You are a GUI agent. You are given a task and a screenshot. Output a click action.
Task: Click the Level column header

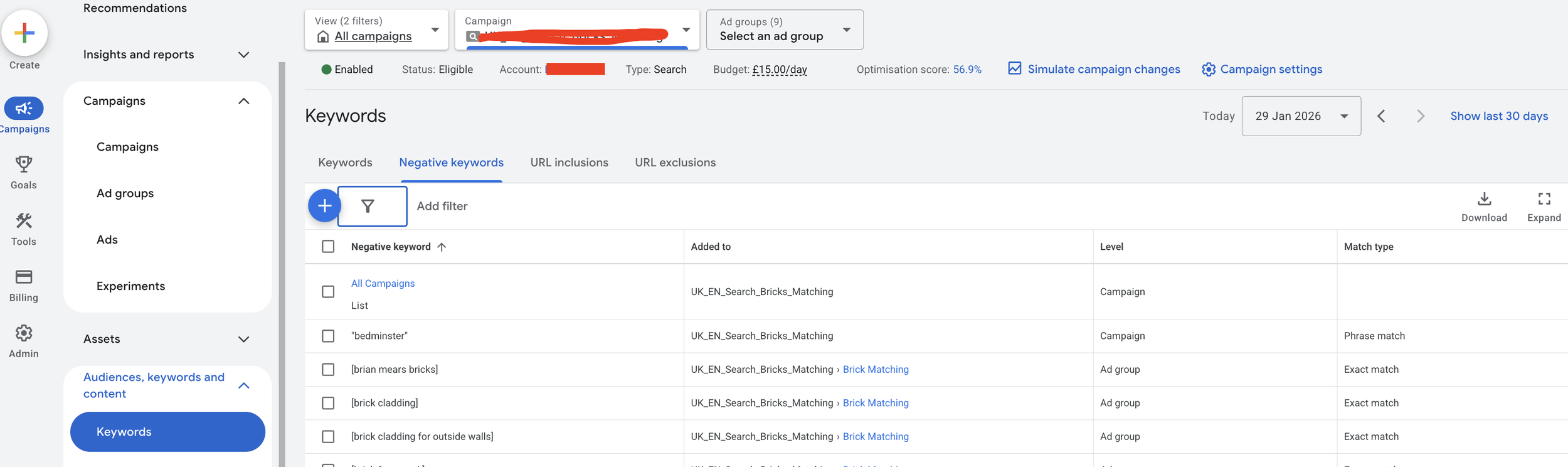pos(1111,247)
